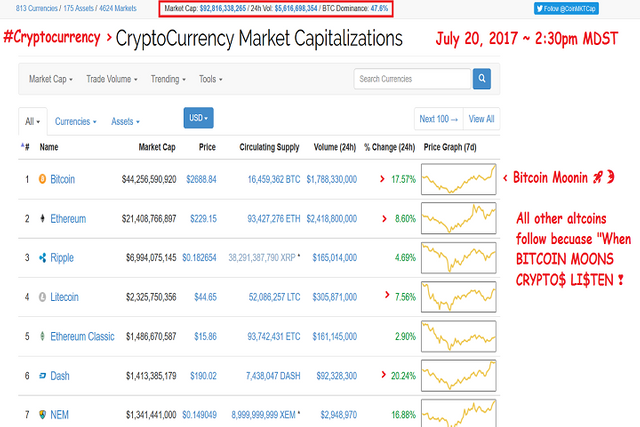Image resolution: width=640 pixels, height=427 pixels.
Task: Click the search magnifier button
Action: (x=482, y=78)
